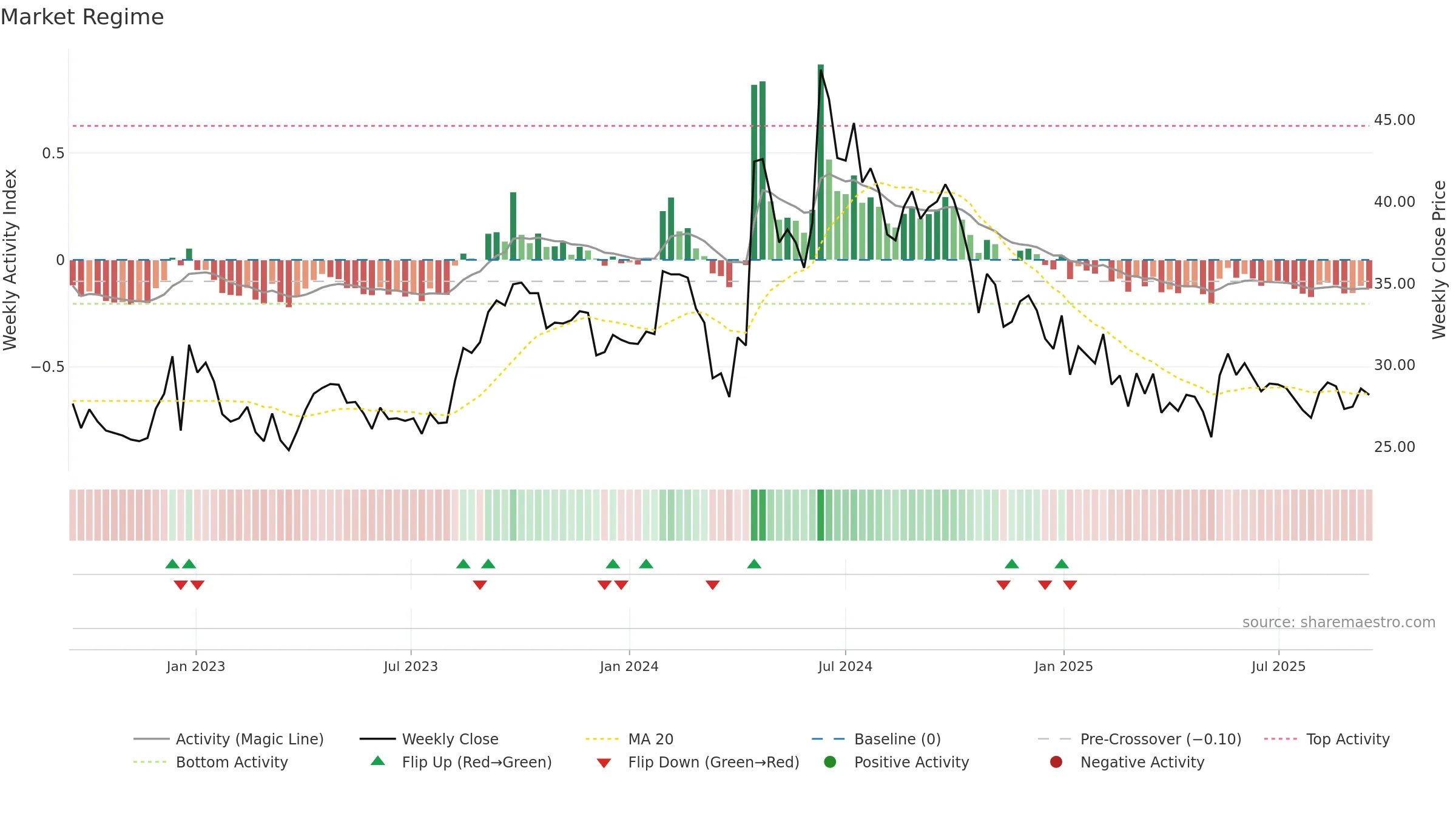Viewport: 1456px width, 819px height.
Task: Toggle the Bottom Activity legend entry
Action: click(211, 762)
